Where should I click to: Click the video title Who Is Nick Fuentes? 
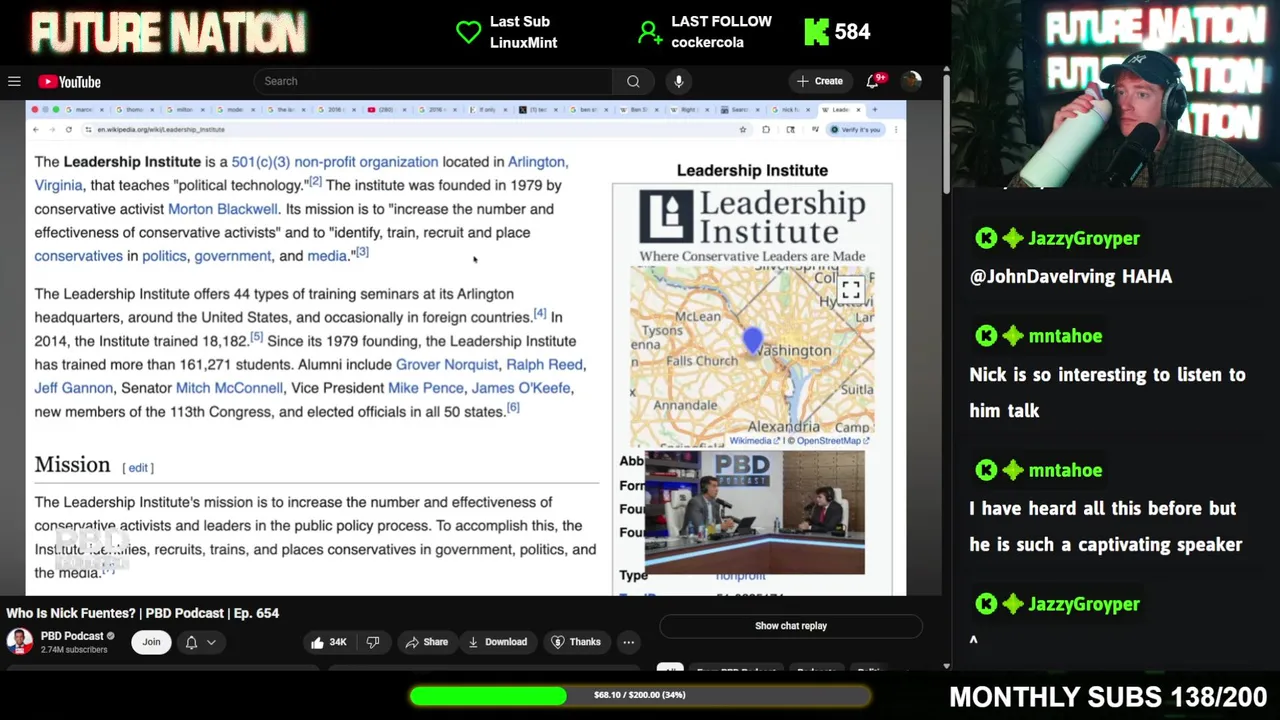coord(142,613)
